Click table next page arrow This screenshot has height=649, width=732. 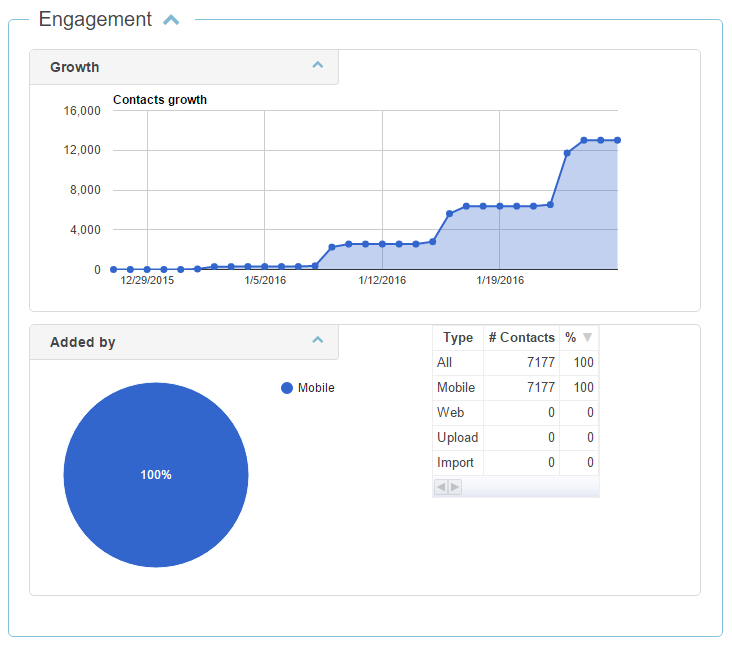pos(455,487)
